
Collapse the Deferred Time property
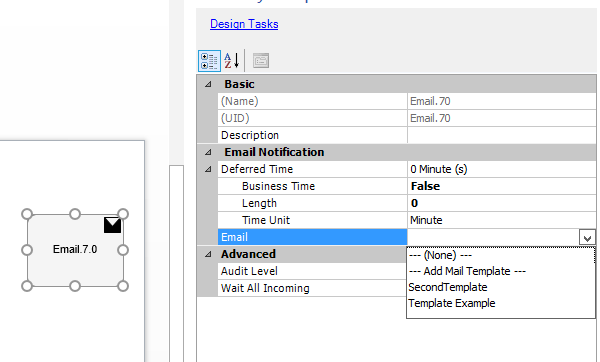pyautogui.click(x=208, y=169)
